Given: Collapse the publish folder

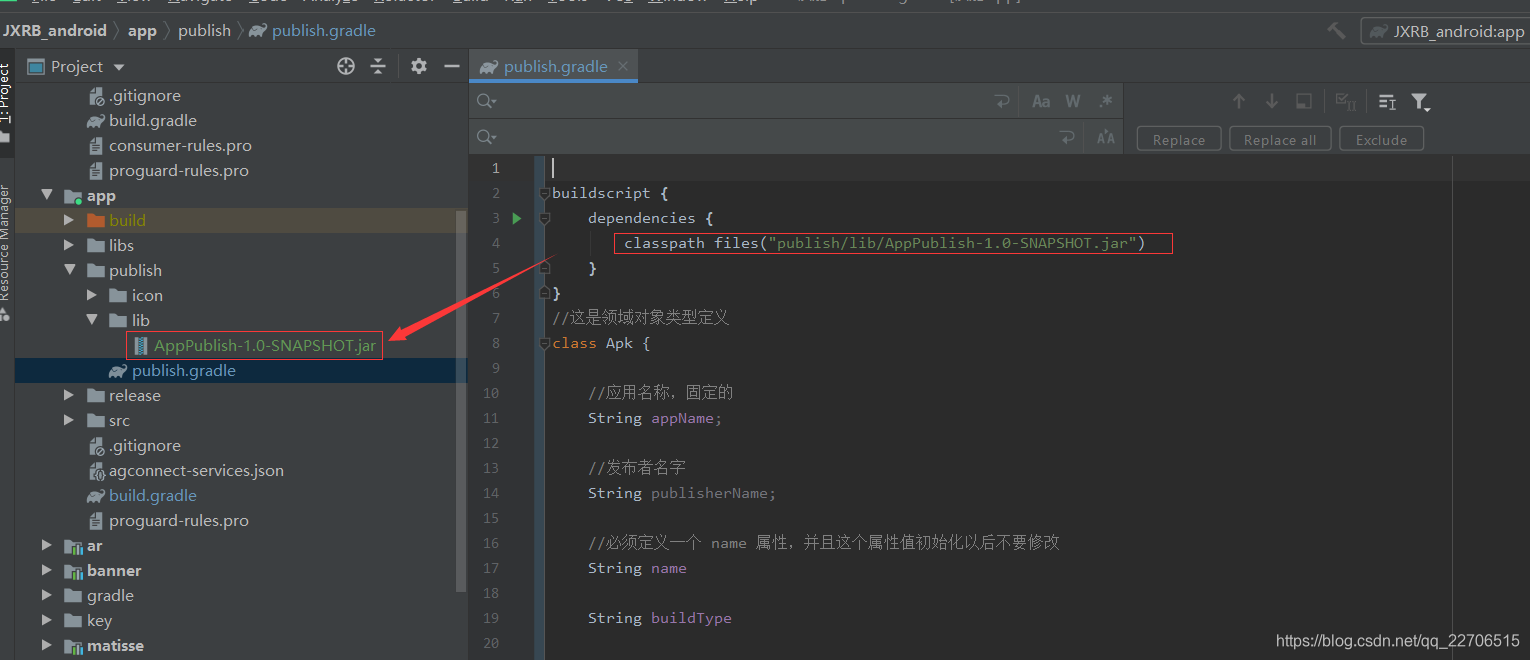Looking at the screenshot, I should tap(68, 270).
